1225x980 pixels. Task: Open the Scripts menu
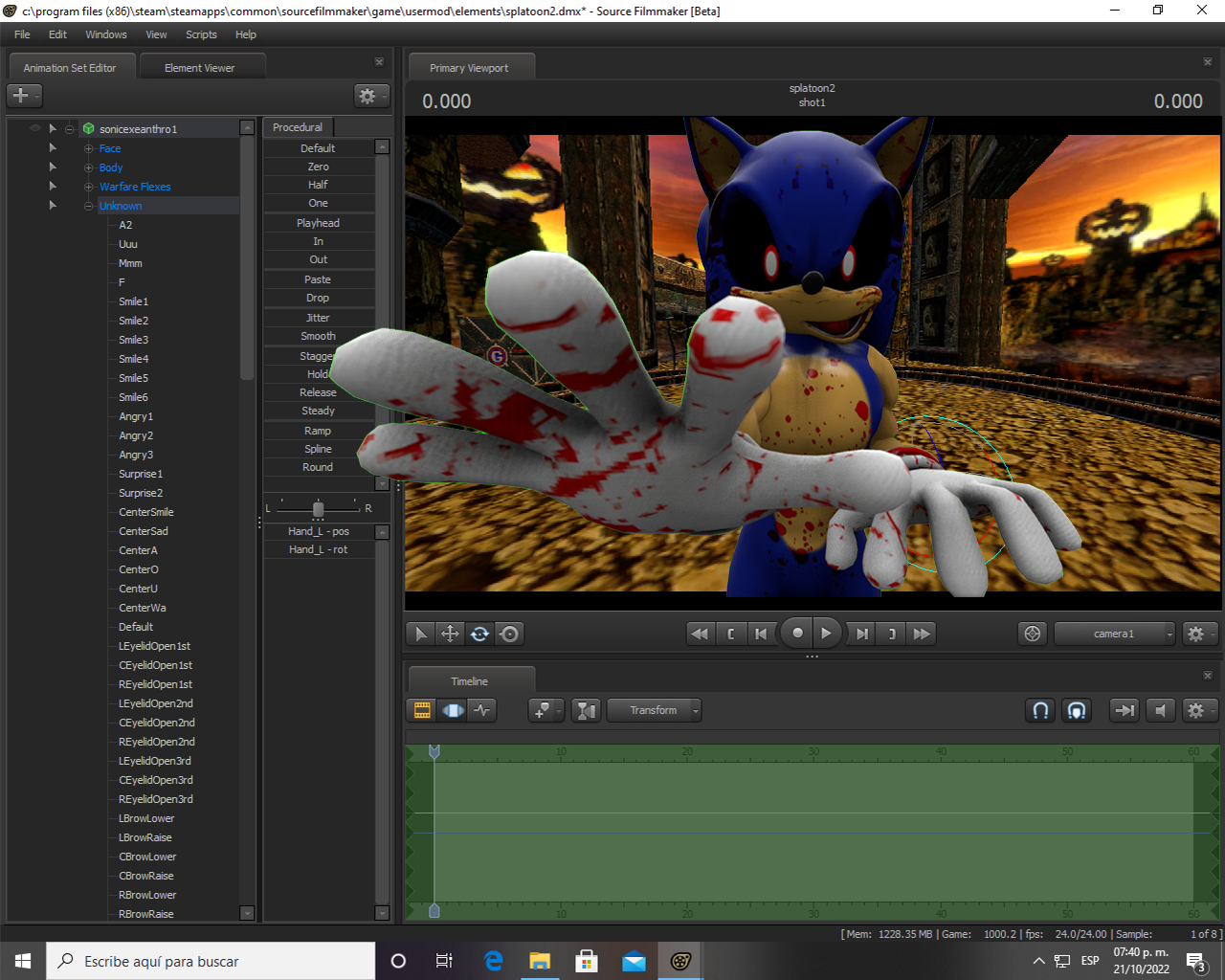[x=201, y=34]
